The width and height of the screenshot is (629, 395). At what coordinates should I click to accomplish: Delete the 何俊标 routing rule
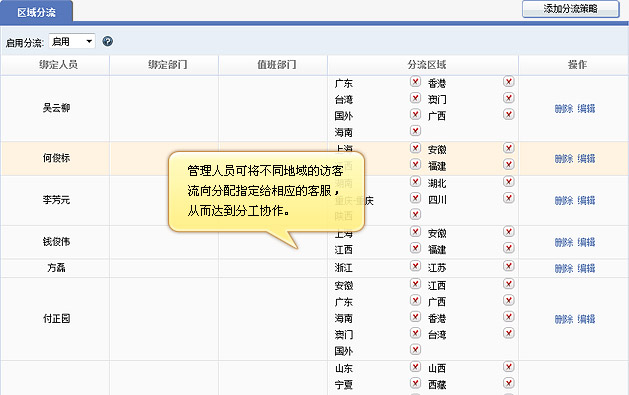pos(564,158)
